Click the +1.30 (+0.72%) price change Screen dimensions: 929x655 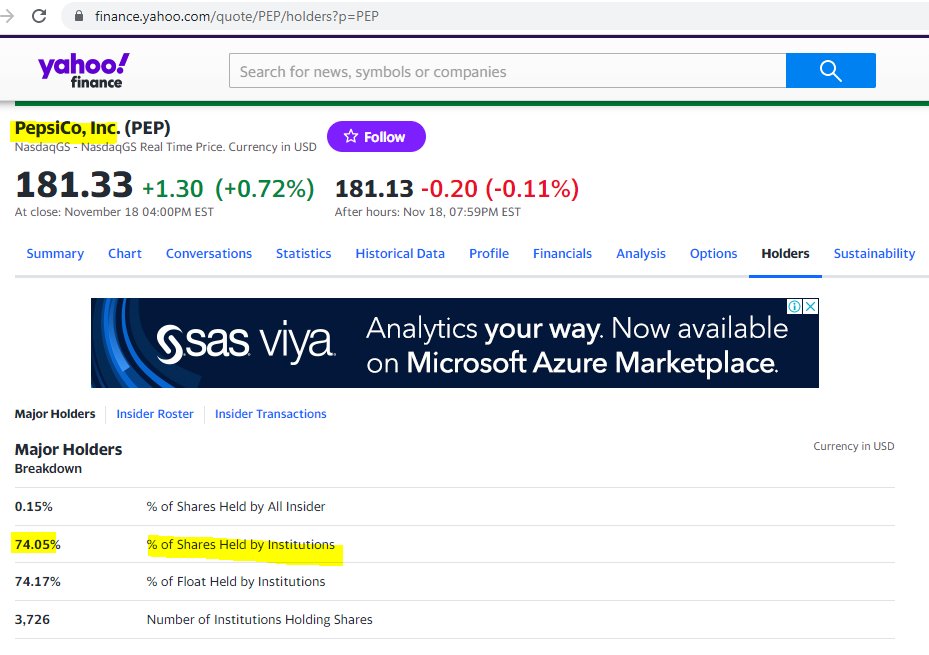pos(228,189)
